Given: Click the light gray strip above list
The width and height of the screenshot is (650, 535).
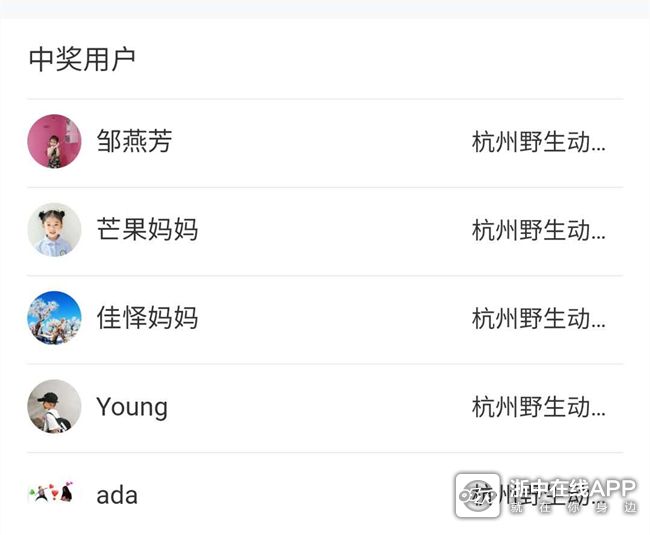Looking at the screenshot, I should [x=325, y=9].
